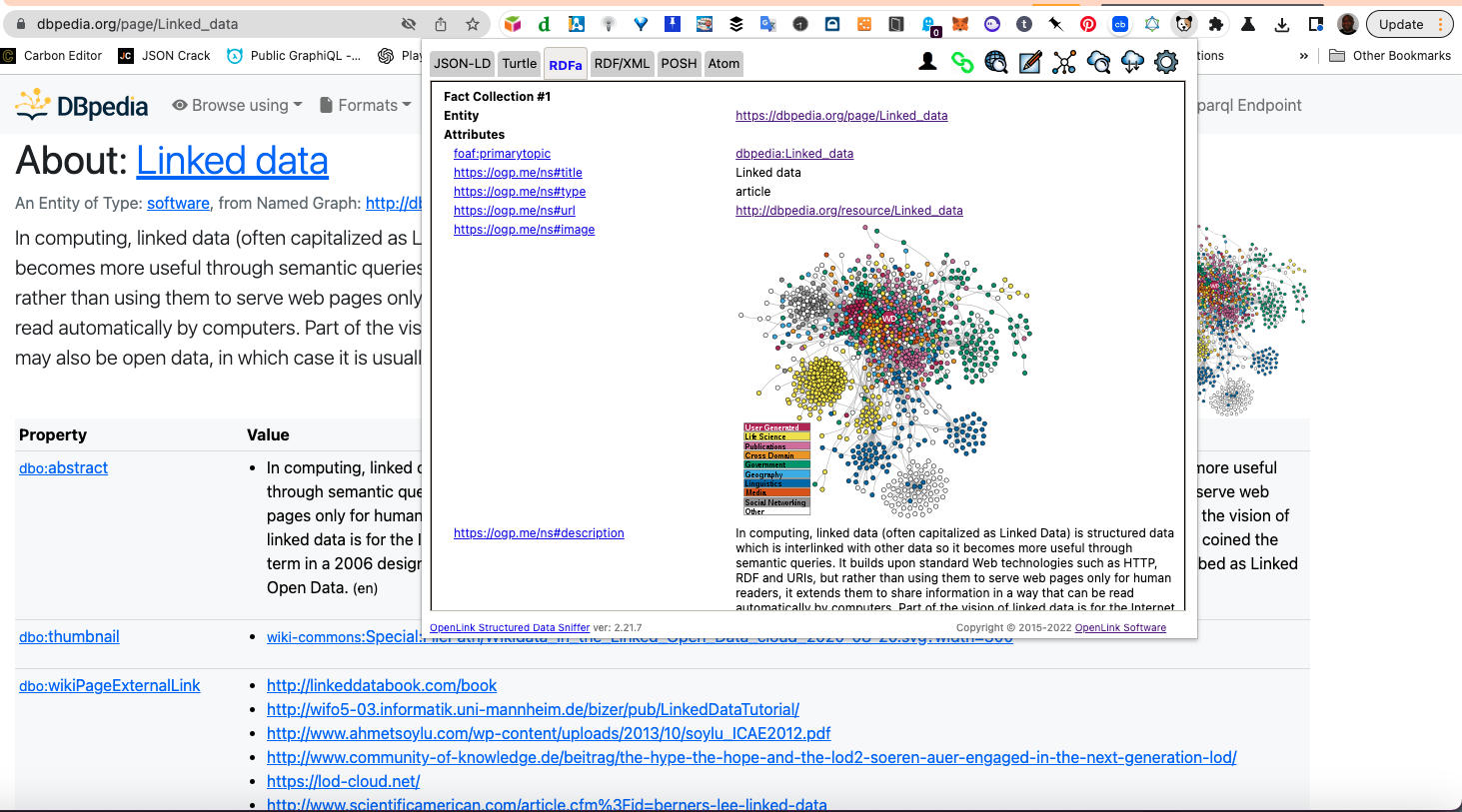Click the blue cb square extension icon

(x=1120, y=24)
